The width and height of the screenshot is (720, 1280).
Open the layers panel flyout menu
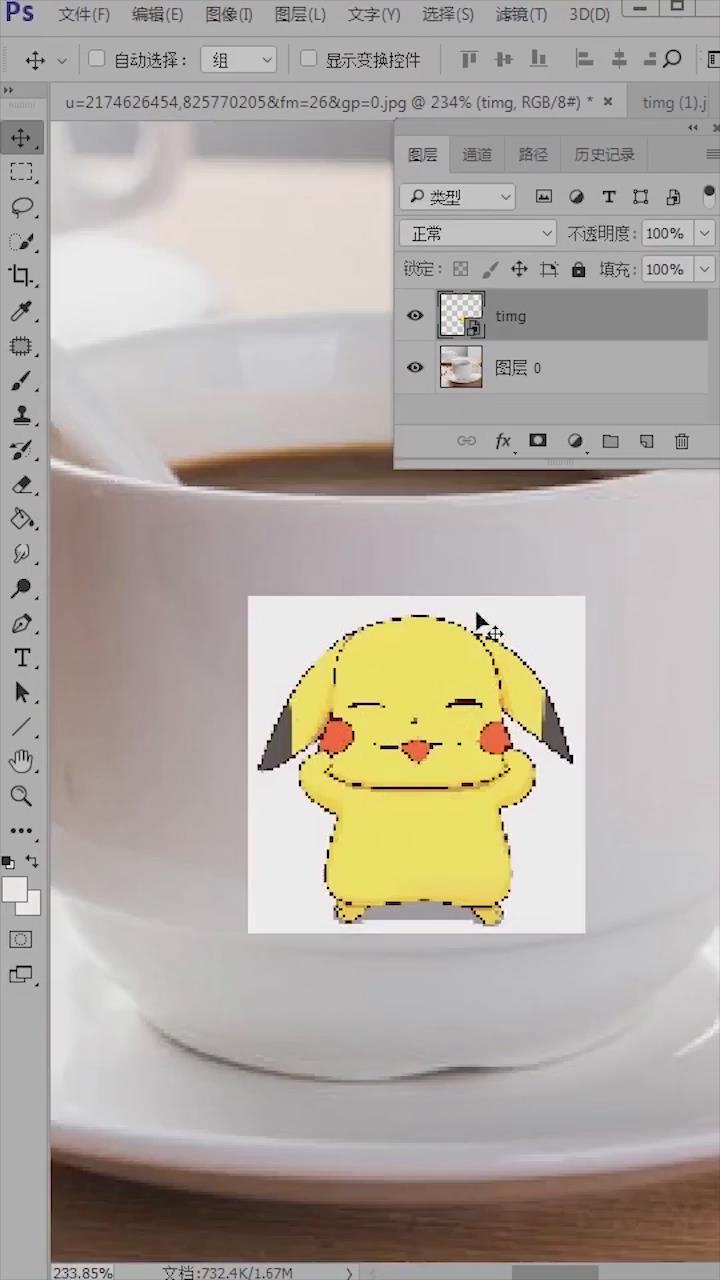(x=712, y=154)
